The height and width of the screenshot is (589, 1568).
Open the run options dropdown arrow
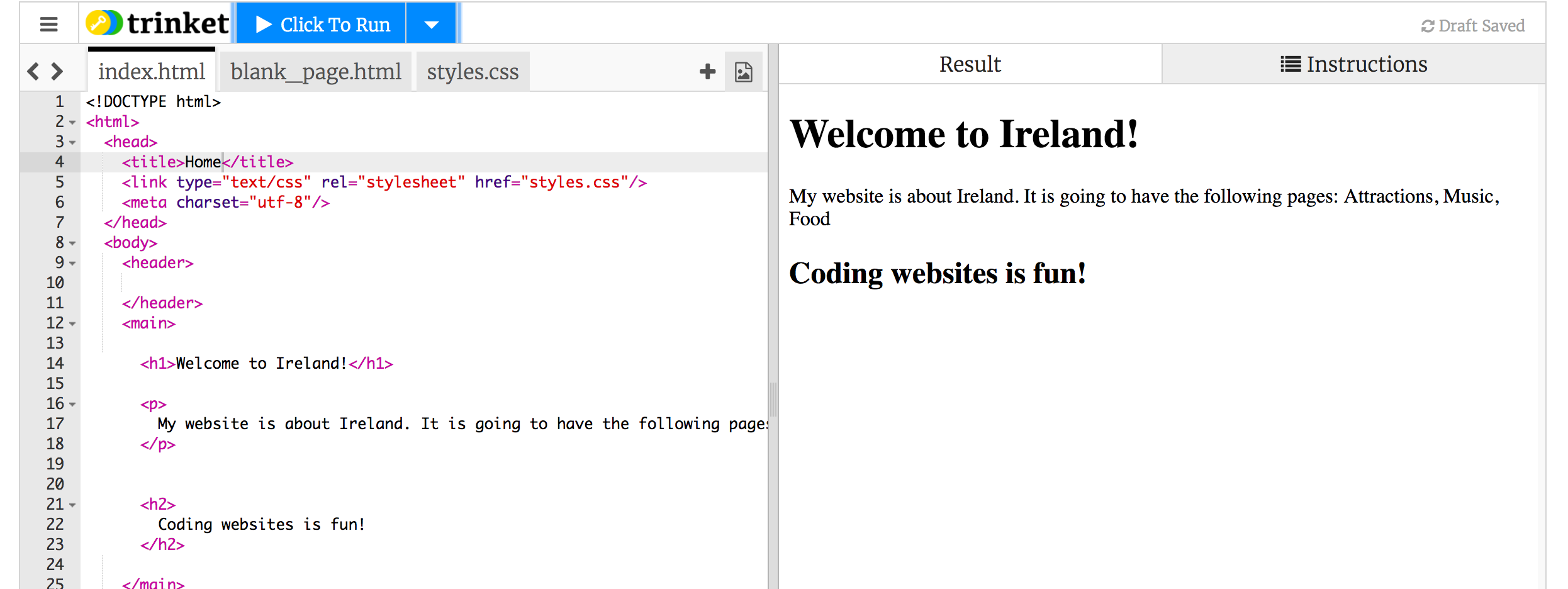tap(431, 25)
